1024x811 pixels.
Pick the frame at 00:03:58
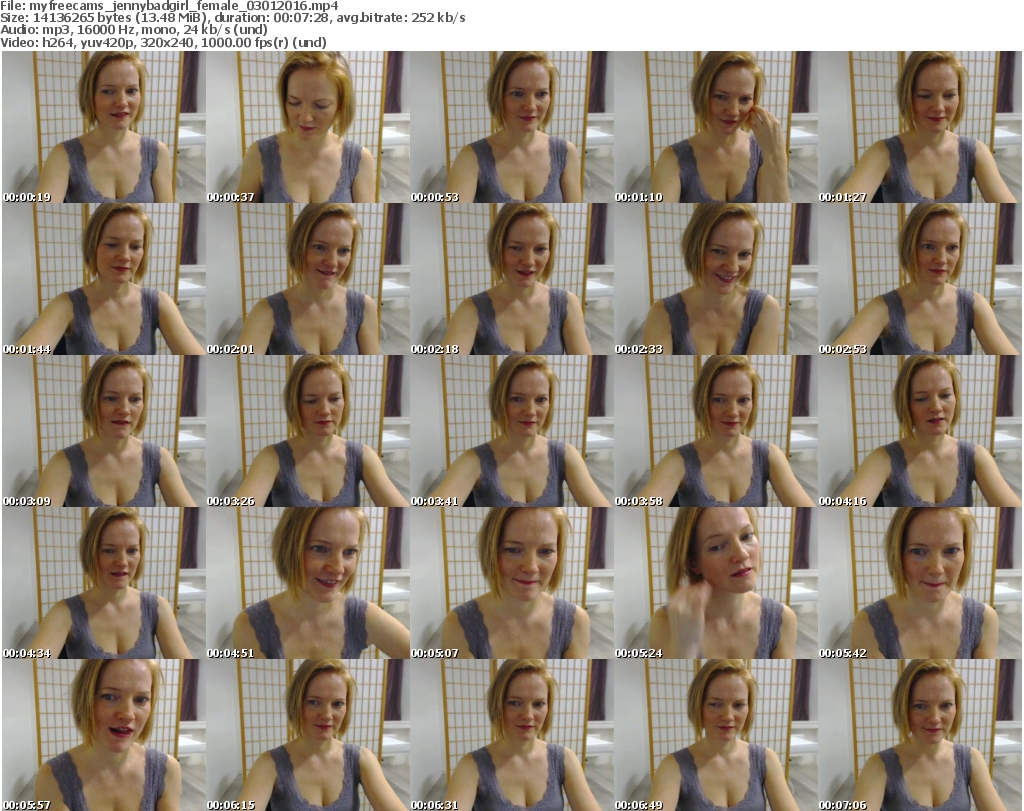pyautogui.click(x=716, y=431)
